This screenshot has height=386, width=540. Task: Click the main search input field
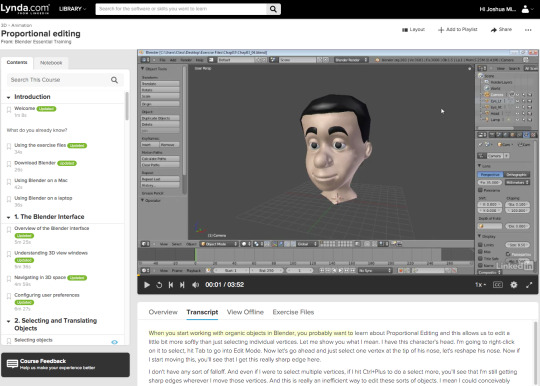(x=181, y=9)
